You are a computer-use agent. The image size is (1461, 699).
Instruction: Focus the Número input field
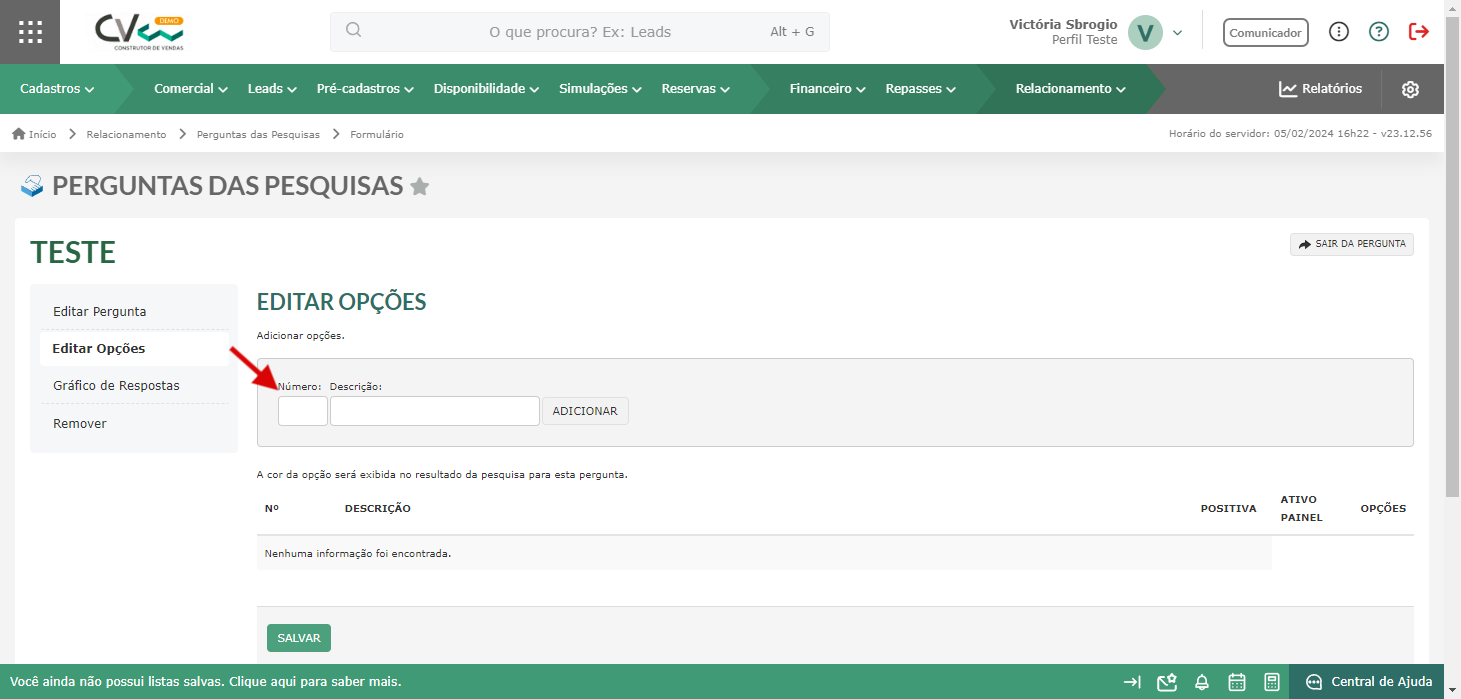coord(303,411)
